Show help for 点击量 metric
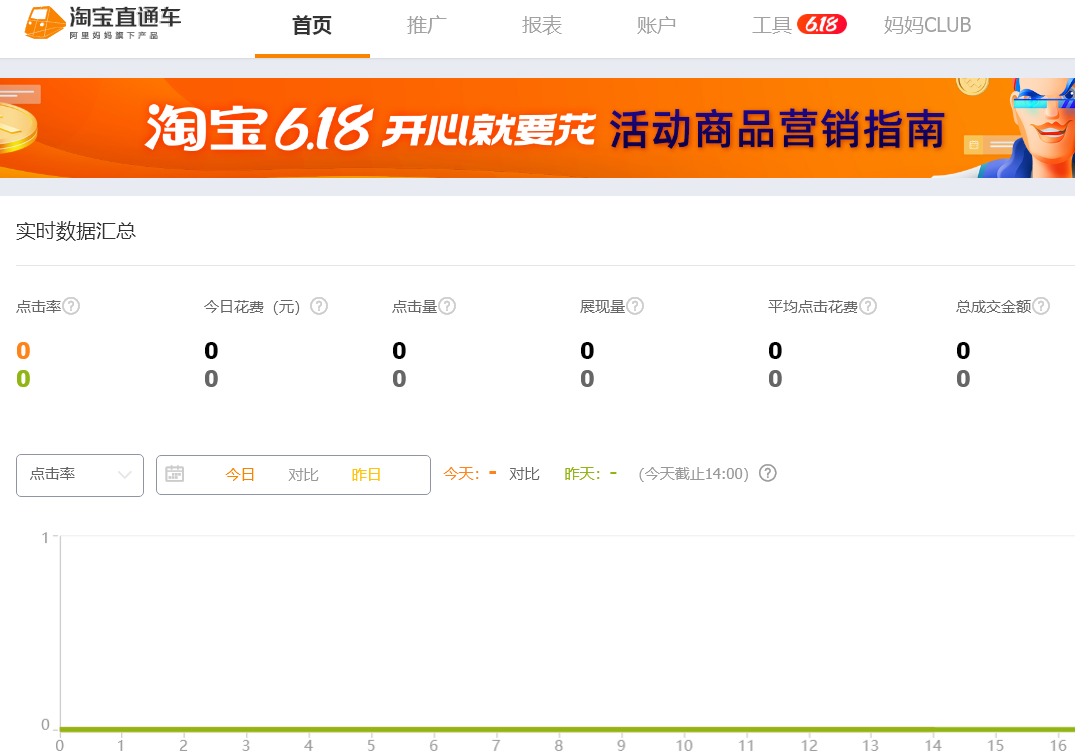This screenshot has height=753, width=1075. click(x=447, y=306)
